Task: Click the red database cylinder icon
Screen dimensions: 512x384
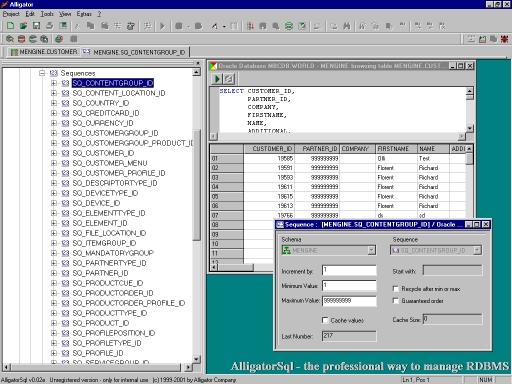Action: pyautogui.click(x=21, y=39)
